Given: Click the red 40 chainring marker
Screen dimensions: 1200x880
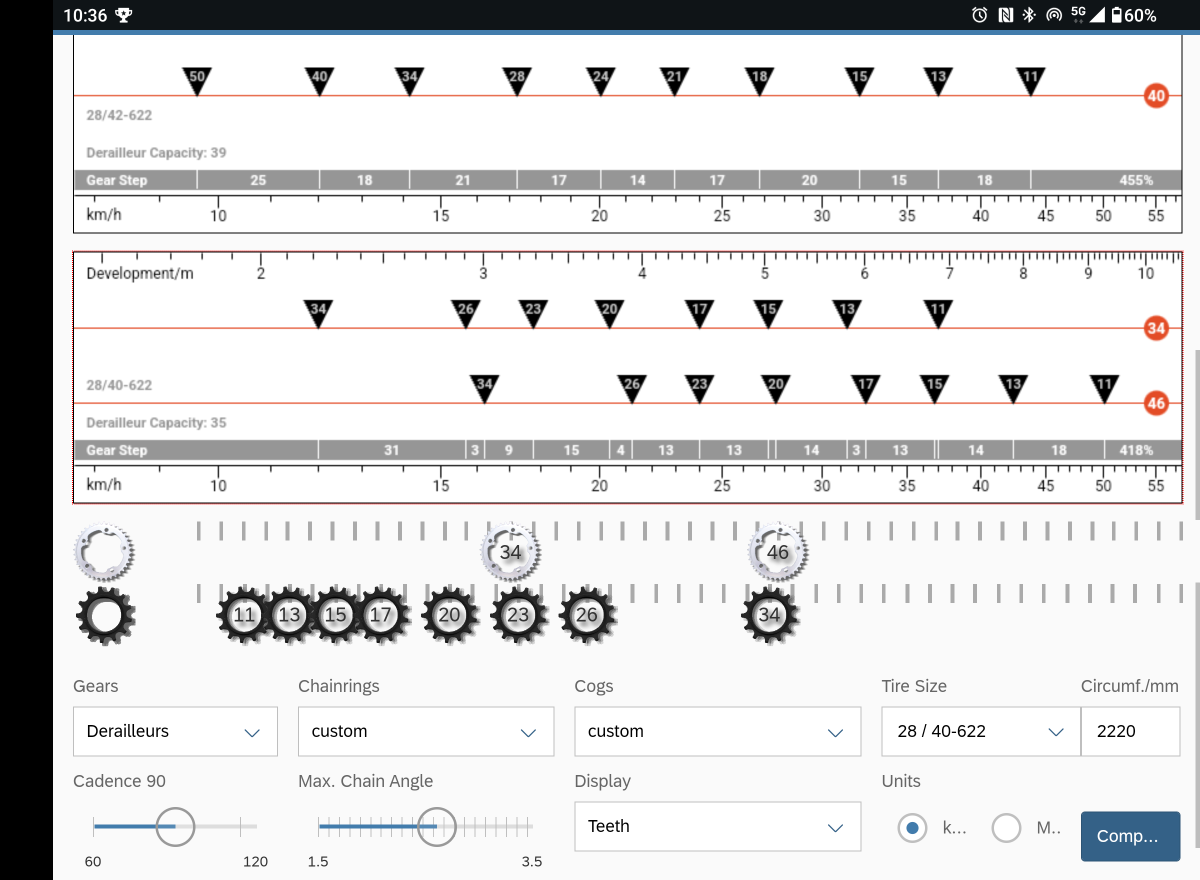Looking at the screenshot, I should point(1156,96).
